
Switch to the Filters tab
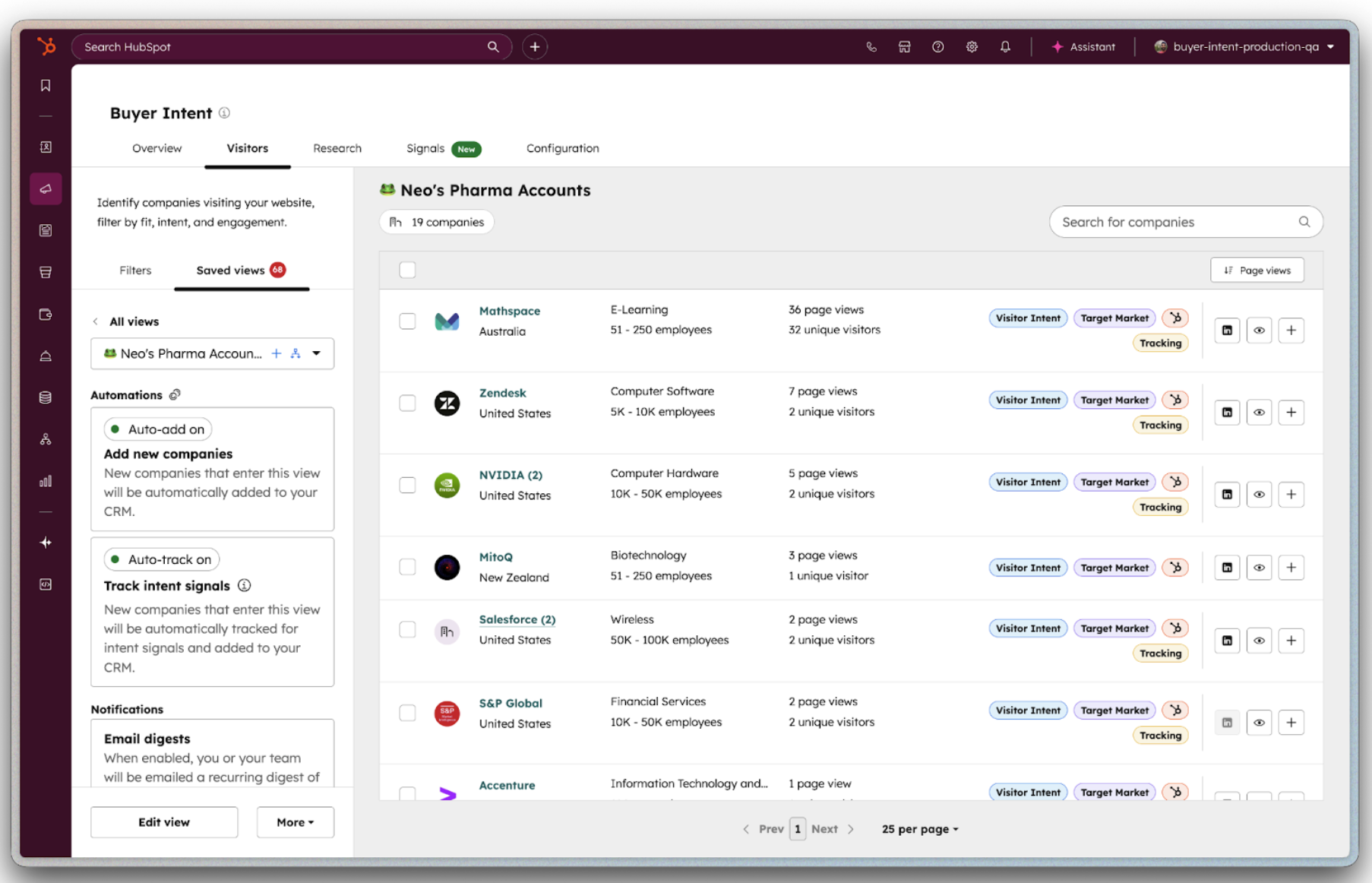(135, 271)
